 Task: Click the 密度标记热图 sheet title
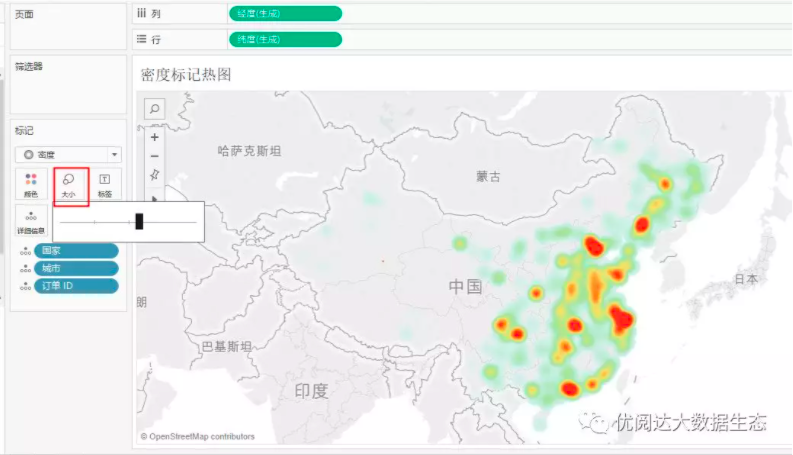[186, 74]
